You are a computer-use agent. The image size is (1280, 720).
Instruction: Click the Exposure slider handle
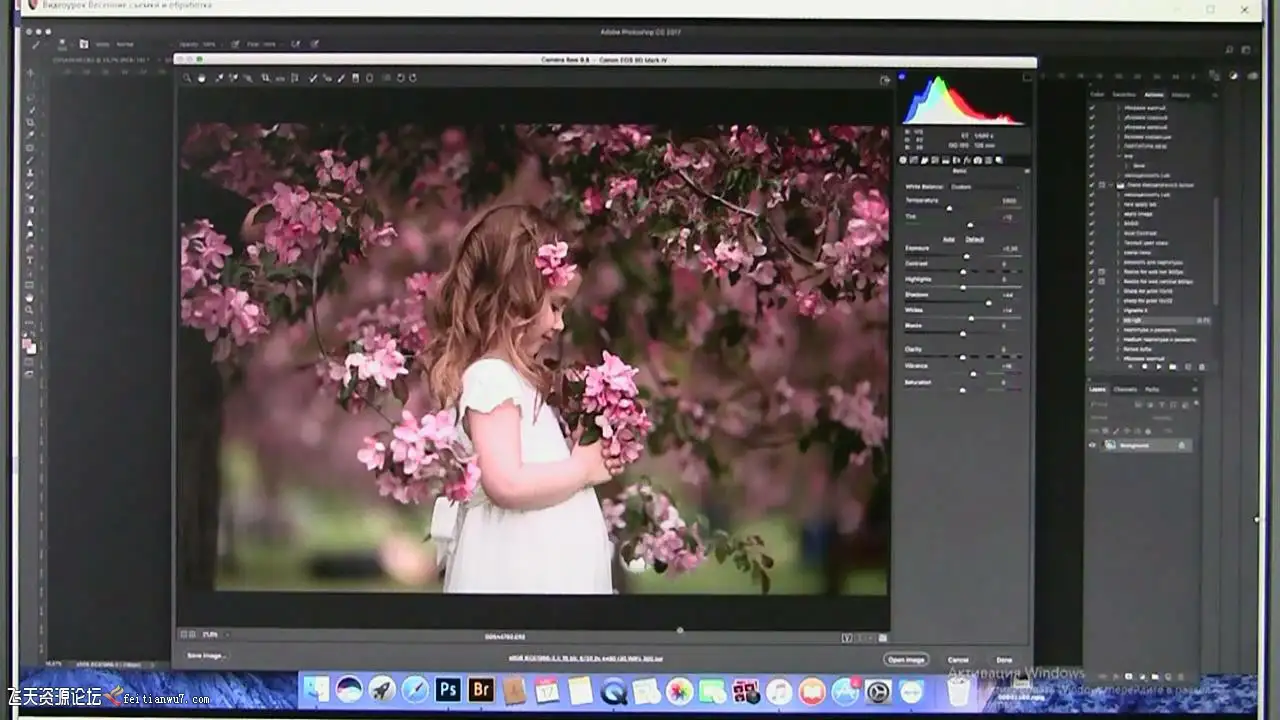coord(966,256)
